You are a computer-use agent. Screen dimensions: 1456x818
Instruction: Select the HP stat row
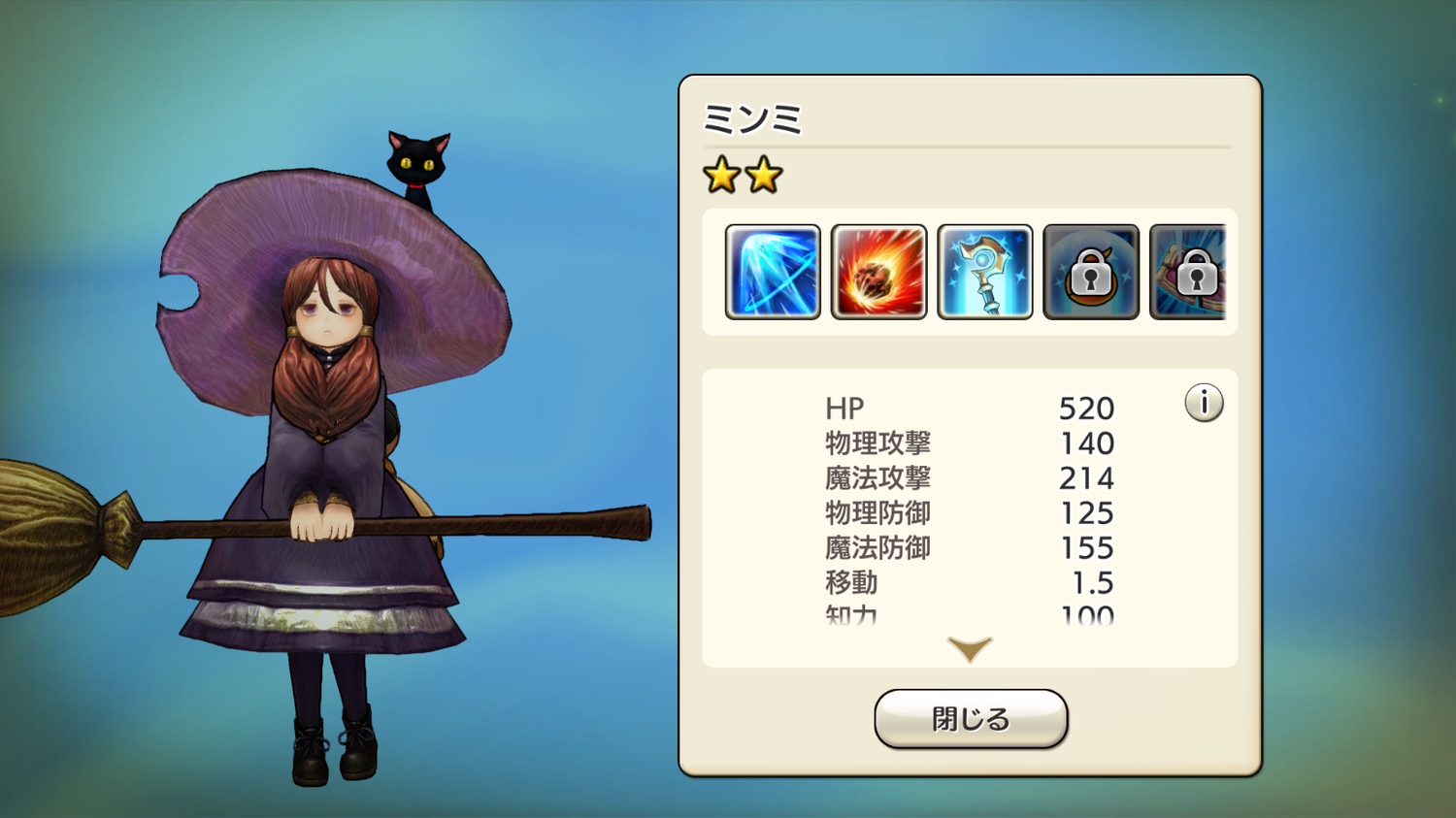(x=970, y=409)
